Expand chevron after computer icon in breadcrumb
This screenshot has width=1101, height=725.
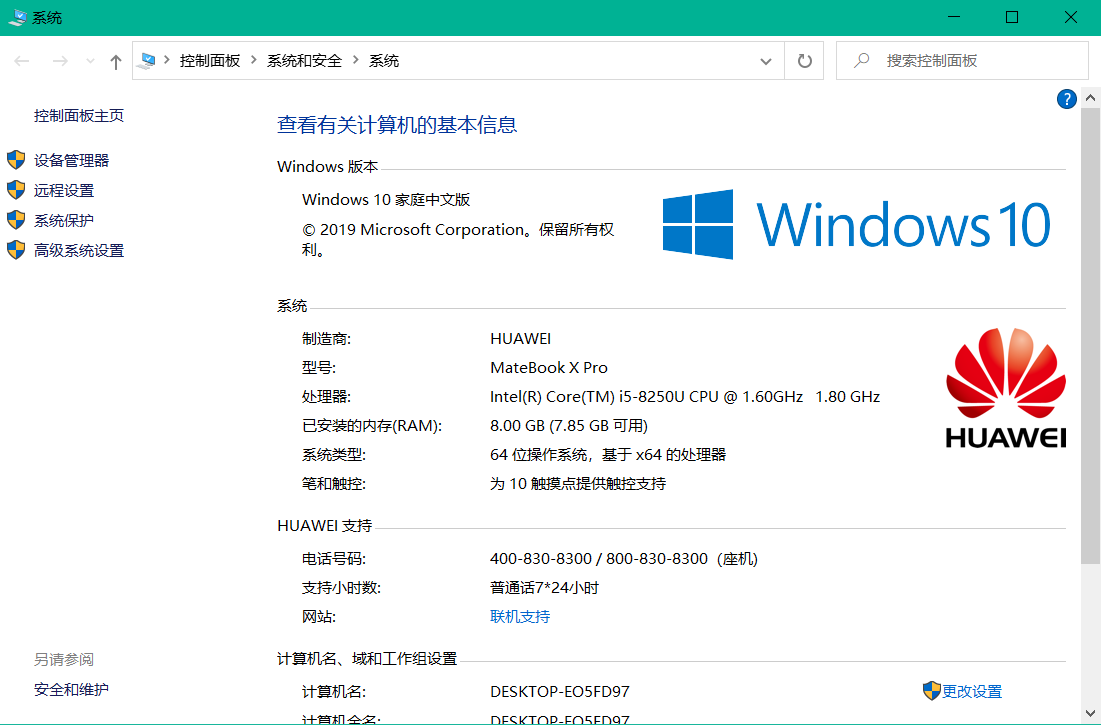[167, 60]
